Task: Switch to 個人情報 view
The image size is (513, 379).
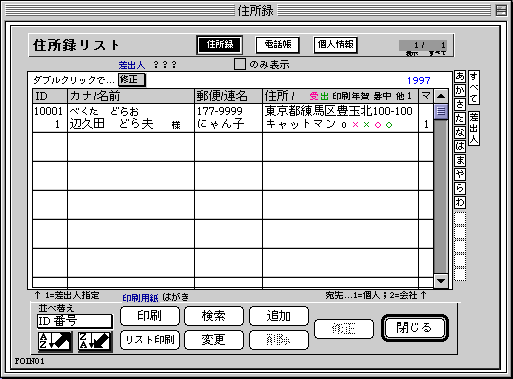Action: [x=335, y=45]
